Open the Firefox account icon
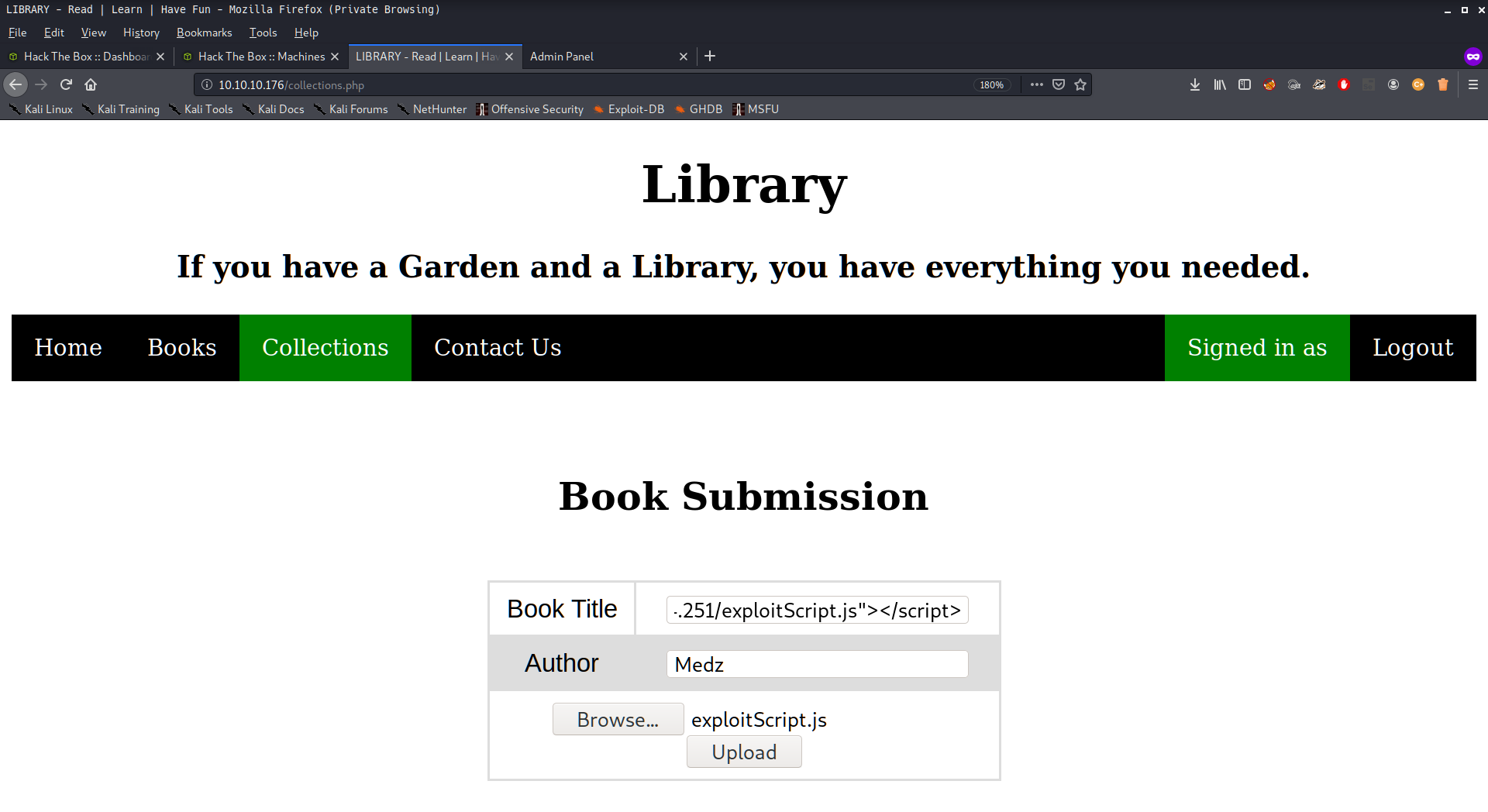Viewport: 1488px width, 812px height. [1393, 84]
